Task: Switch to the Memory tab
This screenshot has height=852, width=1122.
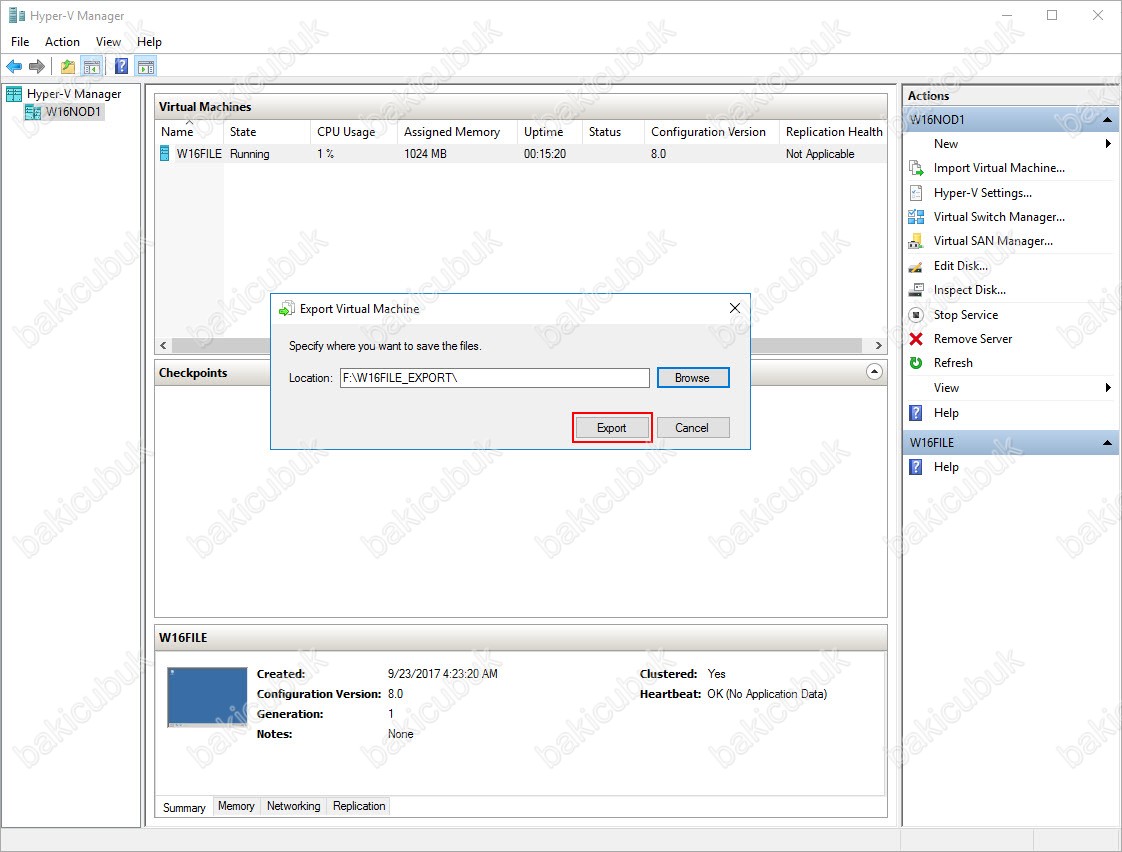Action: [236, 806]
